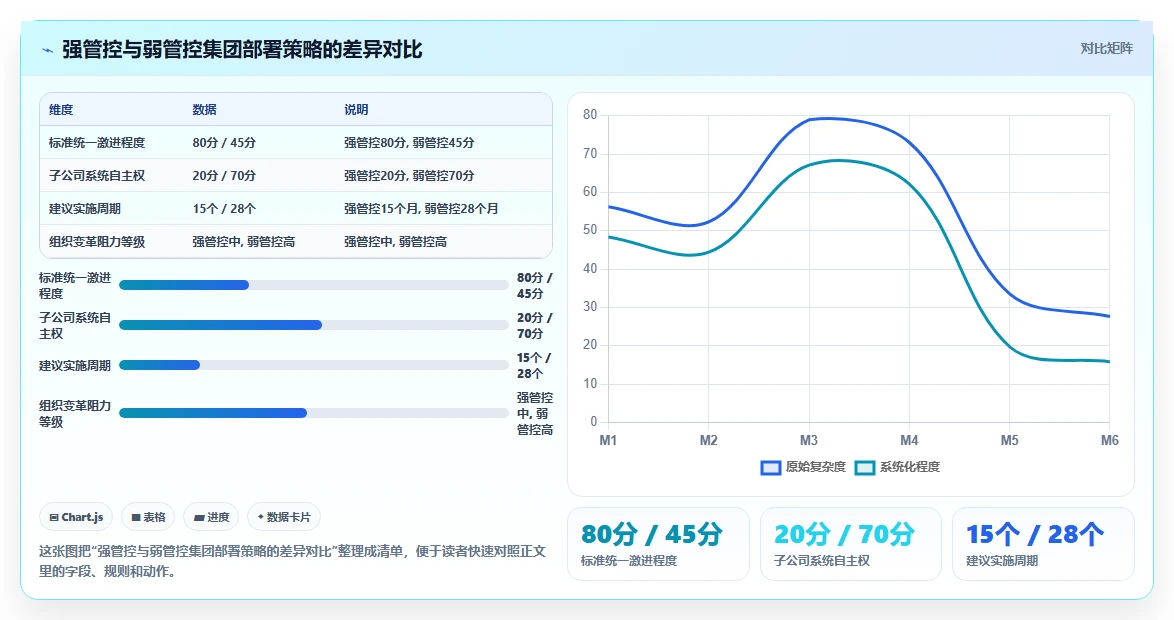The image size is (1174, 620).
Task: Click the 建议实施周期 progress bar
Action: click(x=314, y=365)
